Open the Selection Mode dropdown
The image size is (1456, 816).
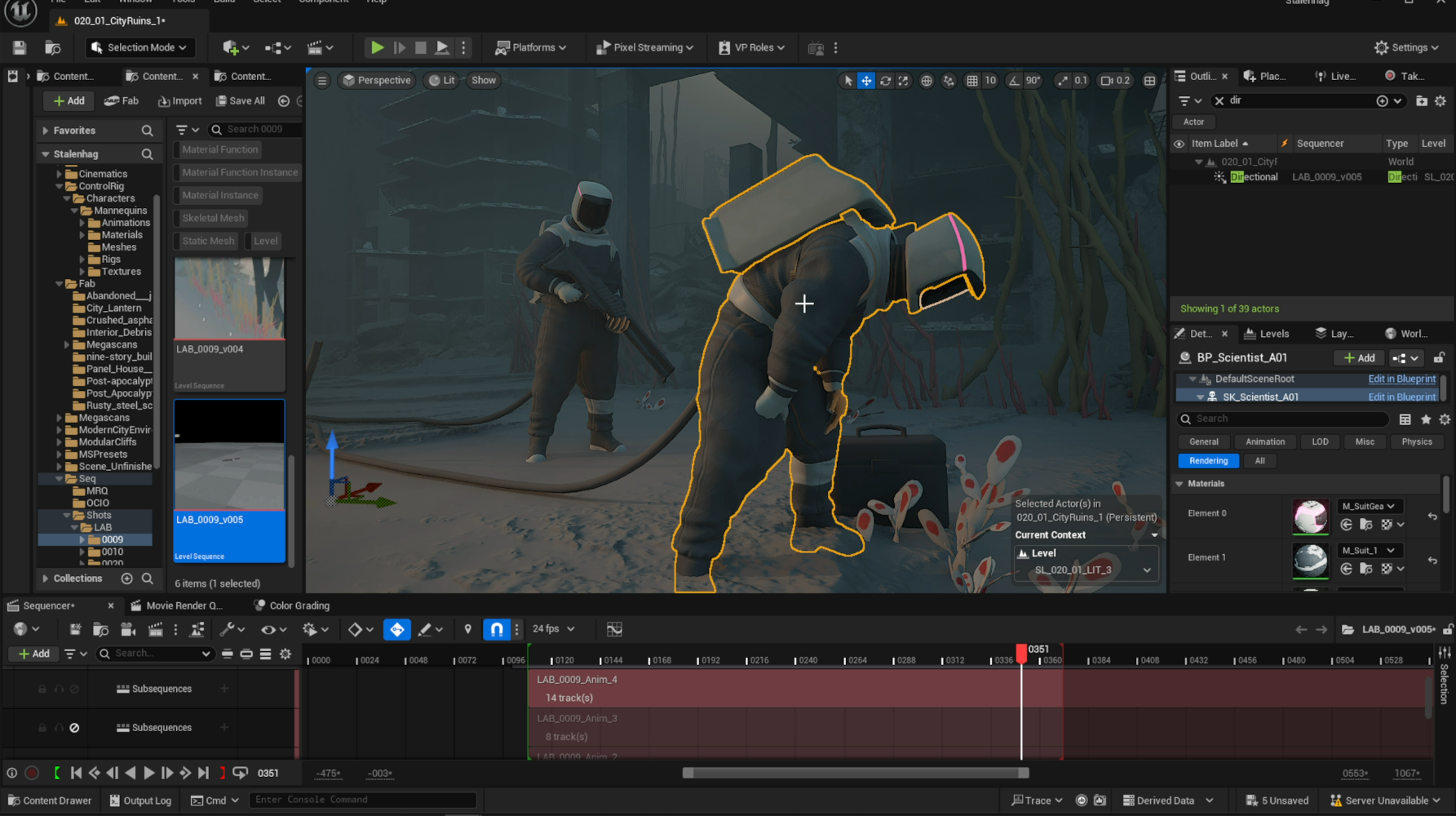[x=140, y=47]
